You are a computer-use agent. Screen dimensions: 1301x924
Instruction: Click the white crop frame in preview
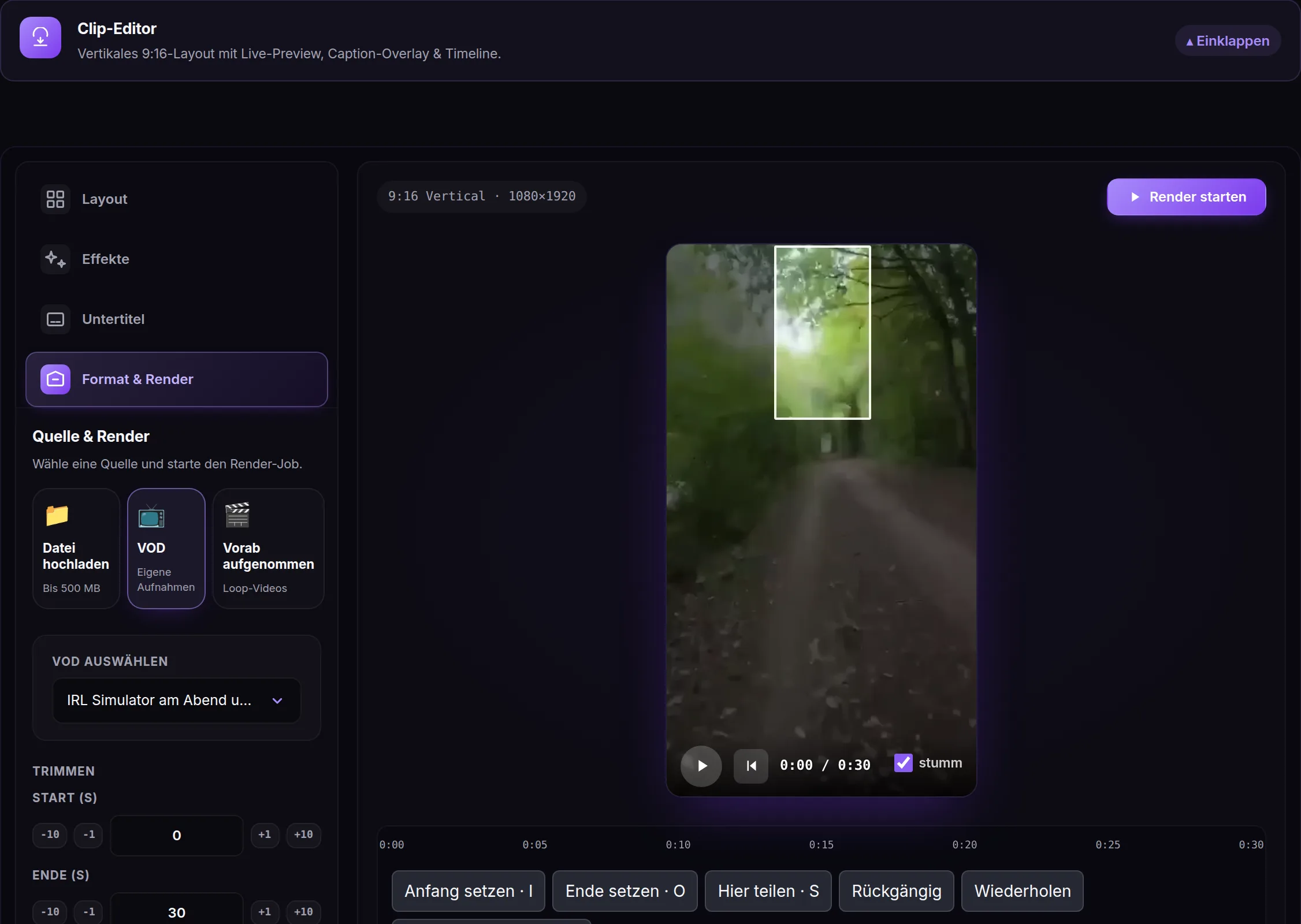pos(822,333)
